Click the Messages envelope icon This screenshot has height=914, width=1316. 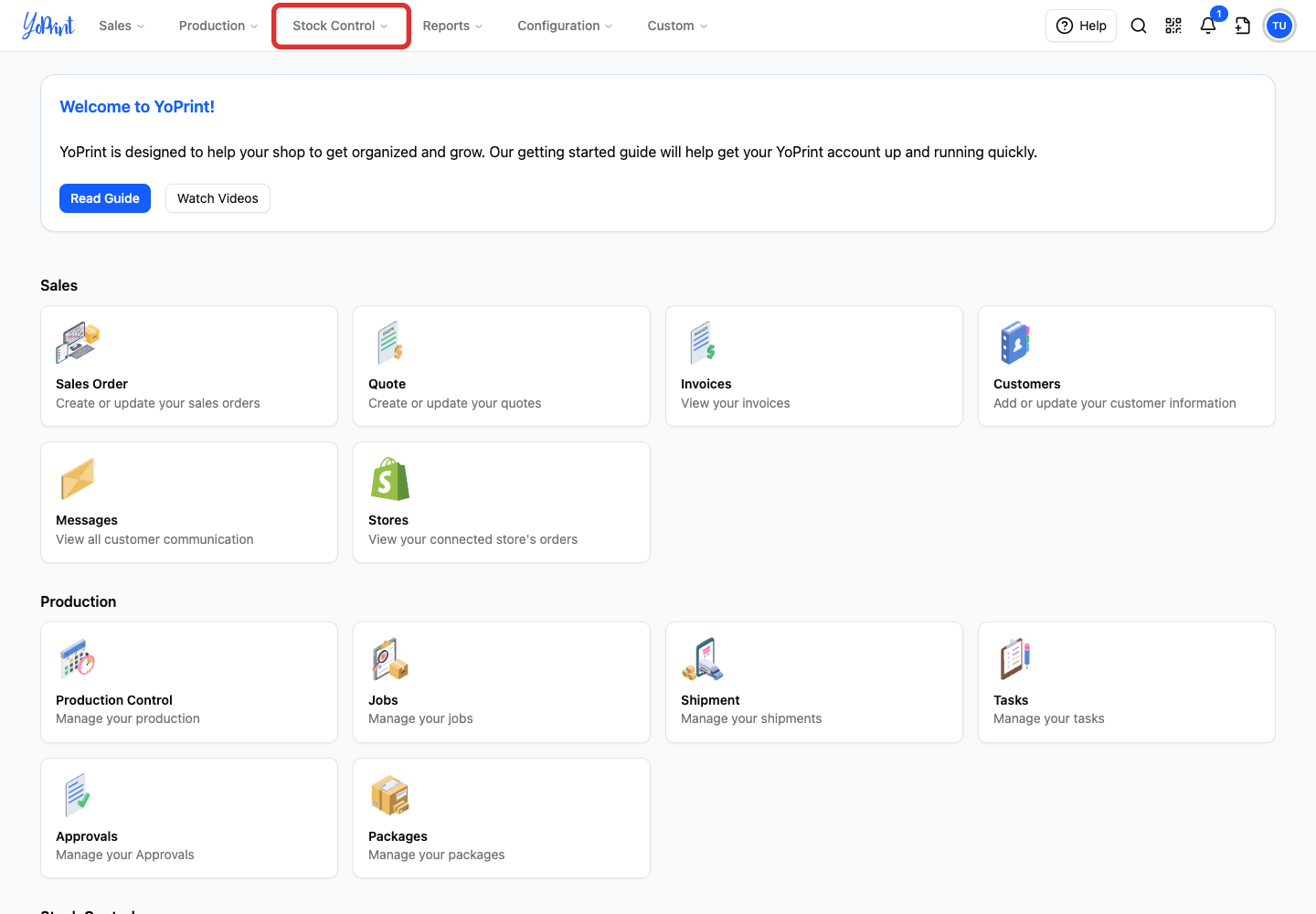tap(78, 479)
